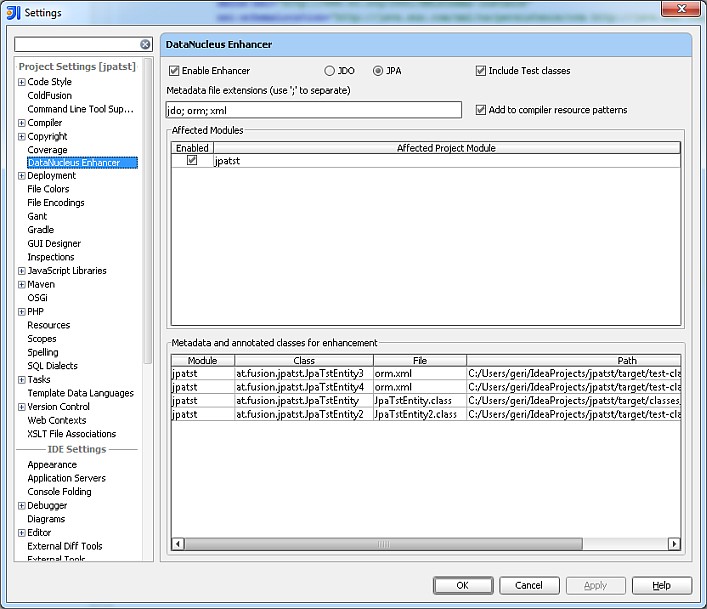
Task: Expand the PHP tree node
Action: (21, 312)
